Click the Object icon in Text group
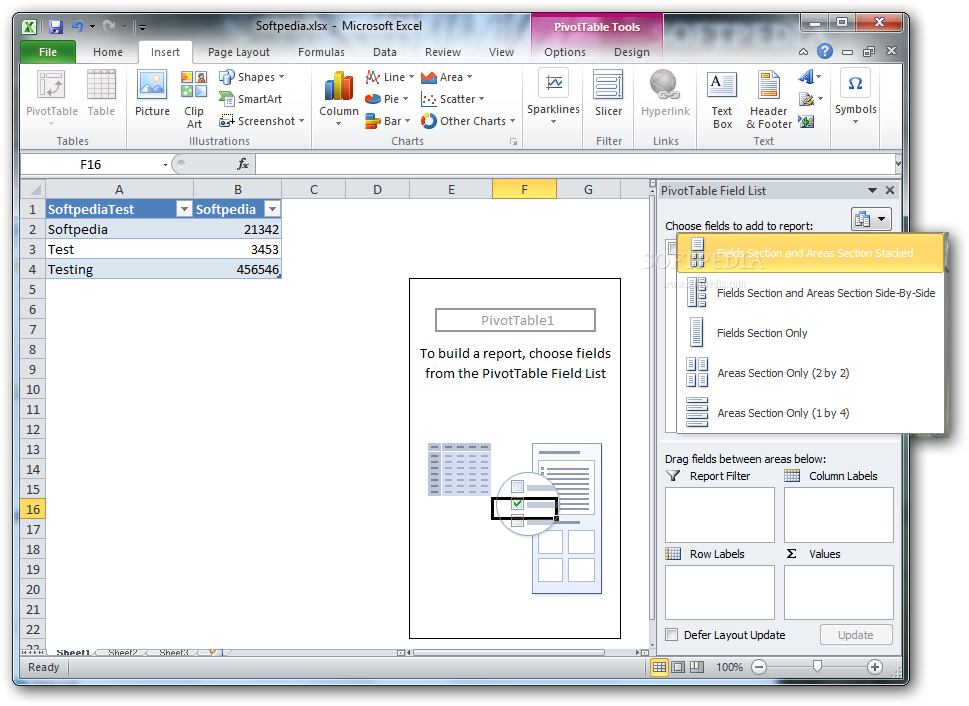The width and height of the screenshot is (969, 706). [x=806, y=121]
